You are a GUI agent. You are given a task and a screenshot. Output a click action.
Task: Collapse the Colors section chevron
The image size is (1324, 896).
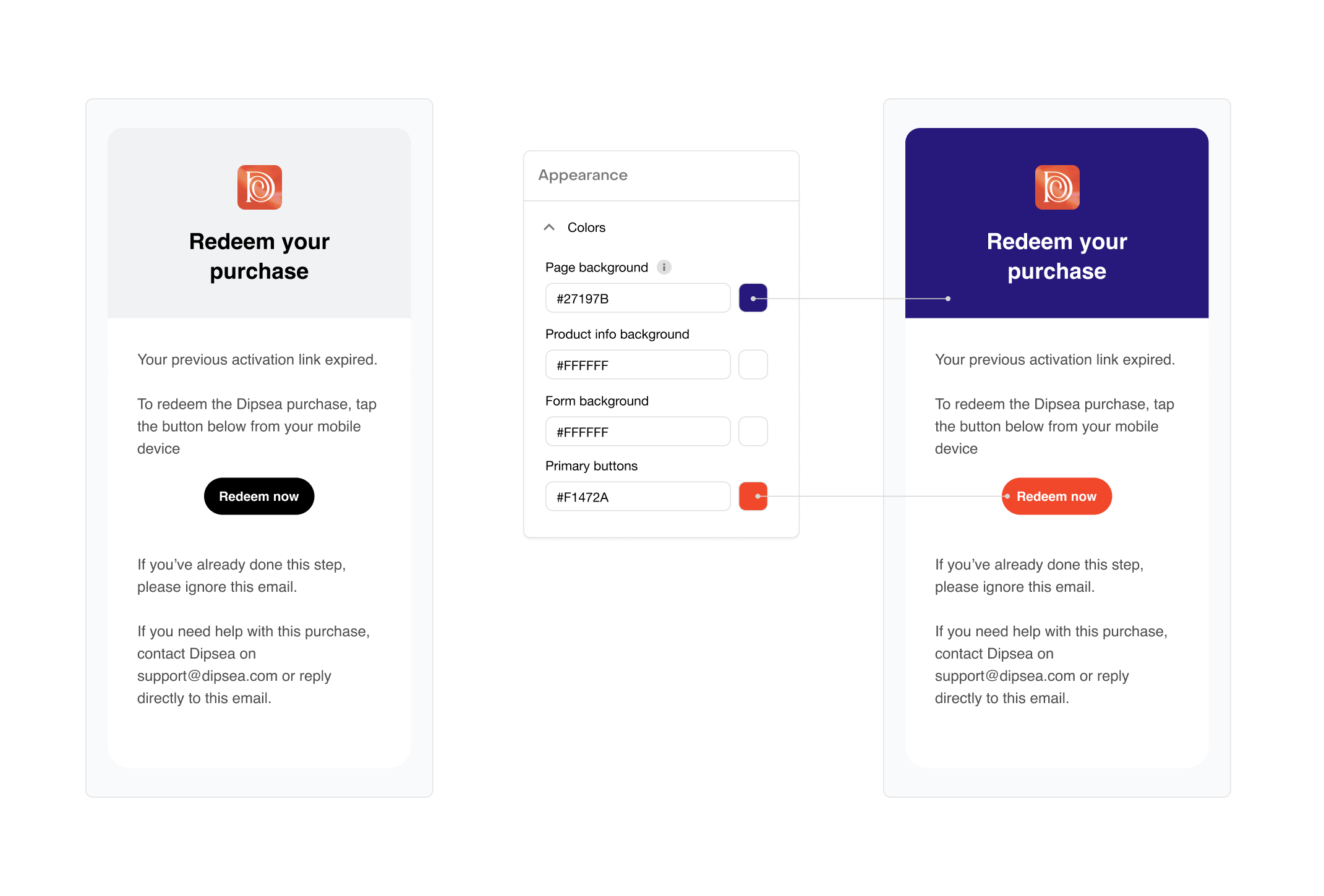(x=549, y=228)
